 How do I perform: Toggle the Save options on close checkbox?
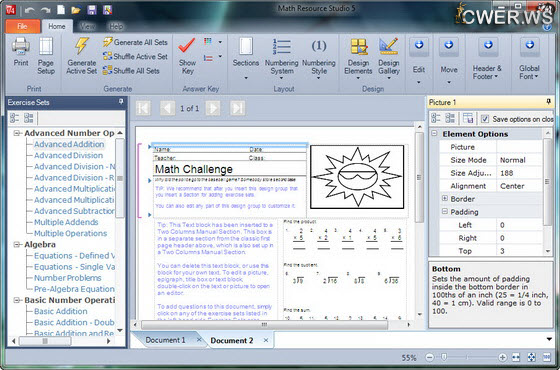point(485,119)
